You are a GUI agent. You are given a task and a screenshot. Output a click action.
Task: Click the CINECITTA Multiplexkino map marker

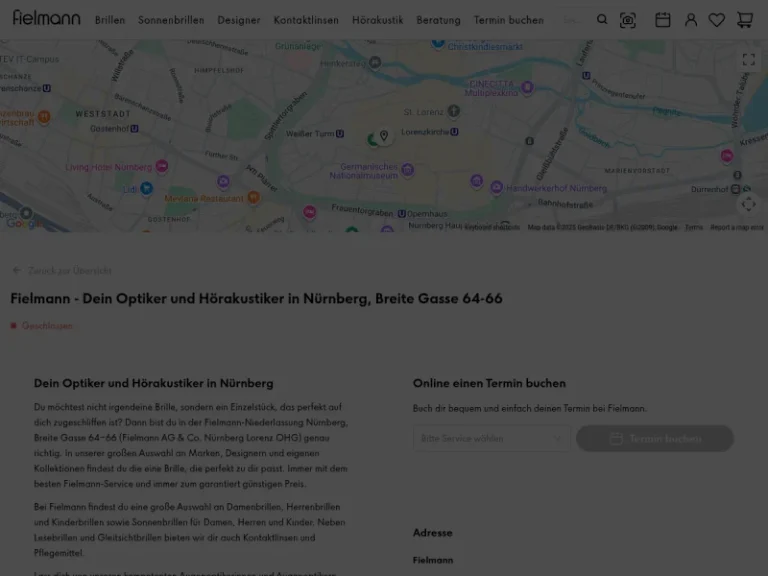tap(527, 88)
